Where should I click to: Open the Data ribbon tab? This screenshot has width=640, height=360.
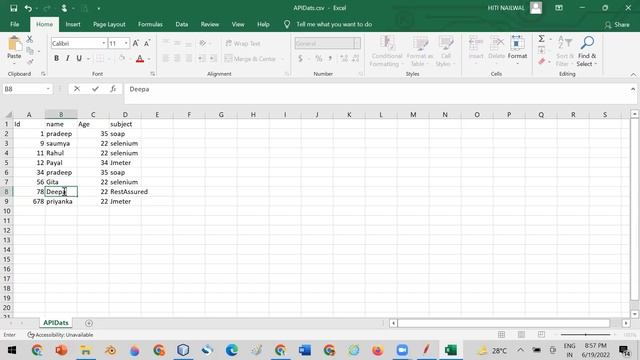coord(182,24)
